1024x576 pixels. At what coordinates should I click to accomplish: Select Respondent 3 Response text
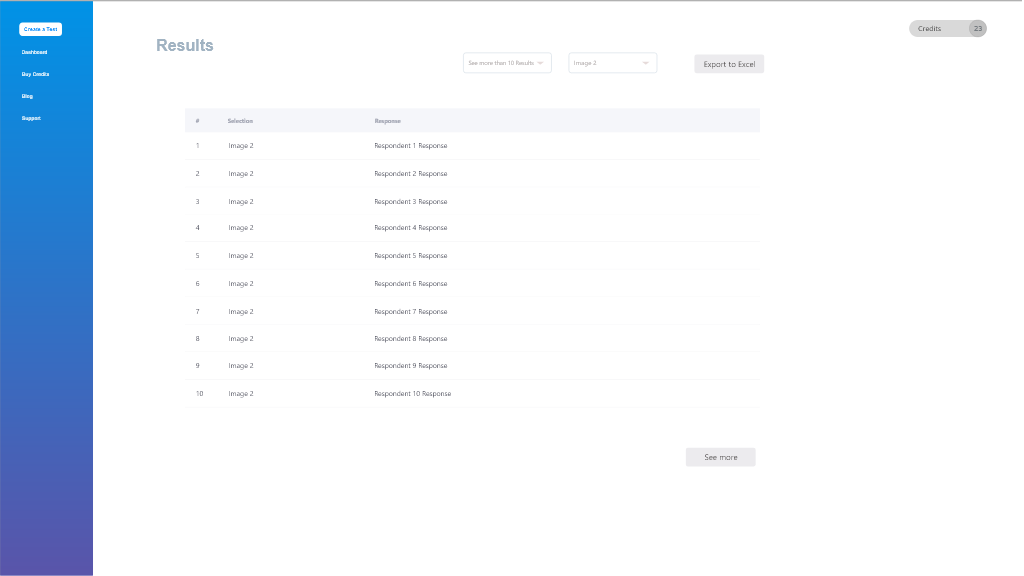[x=411, y=202]
